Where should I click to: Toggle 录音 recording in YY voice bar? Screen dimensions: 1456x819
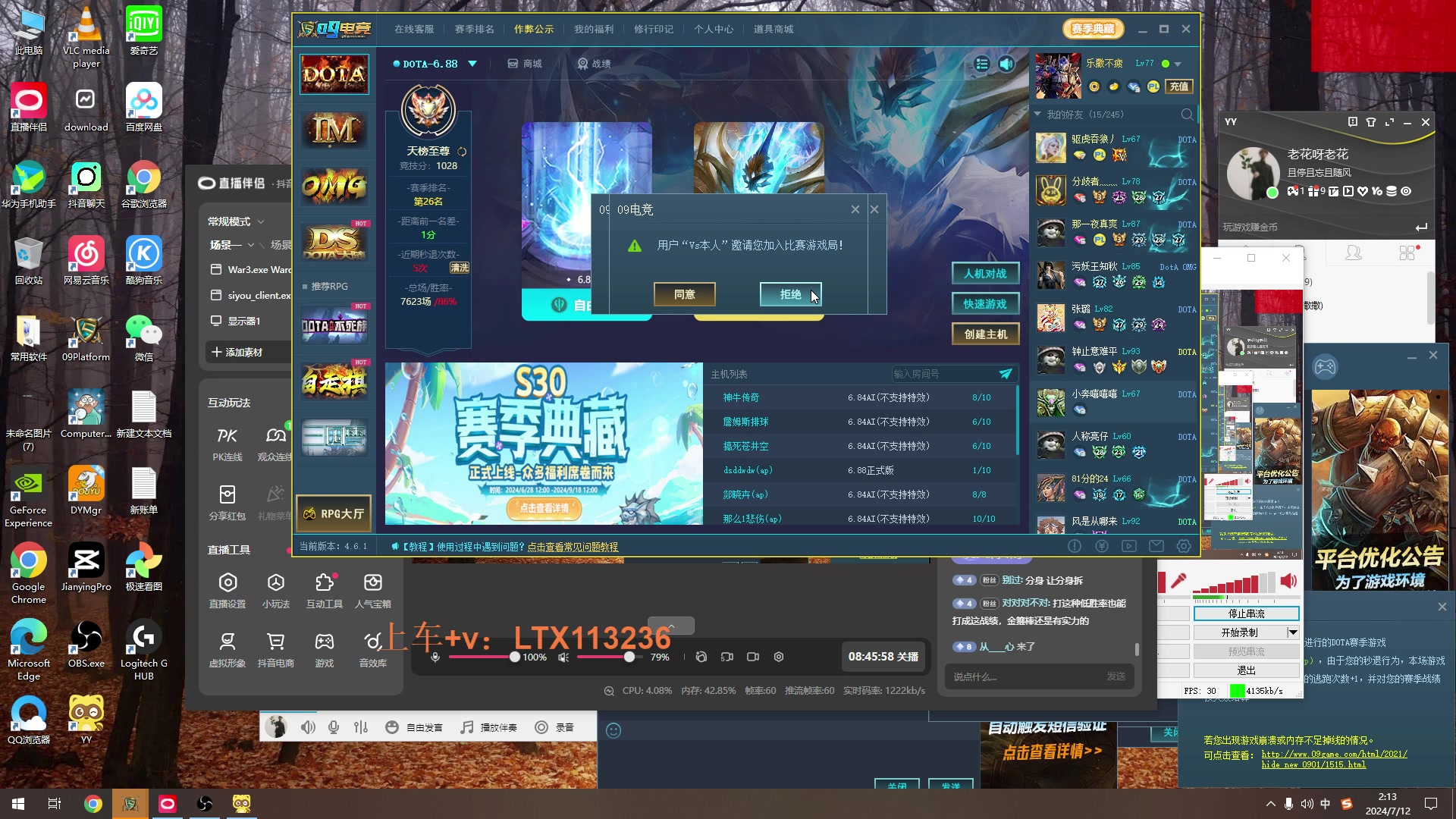(x=554, y=727)
